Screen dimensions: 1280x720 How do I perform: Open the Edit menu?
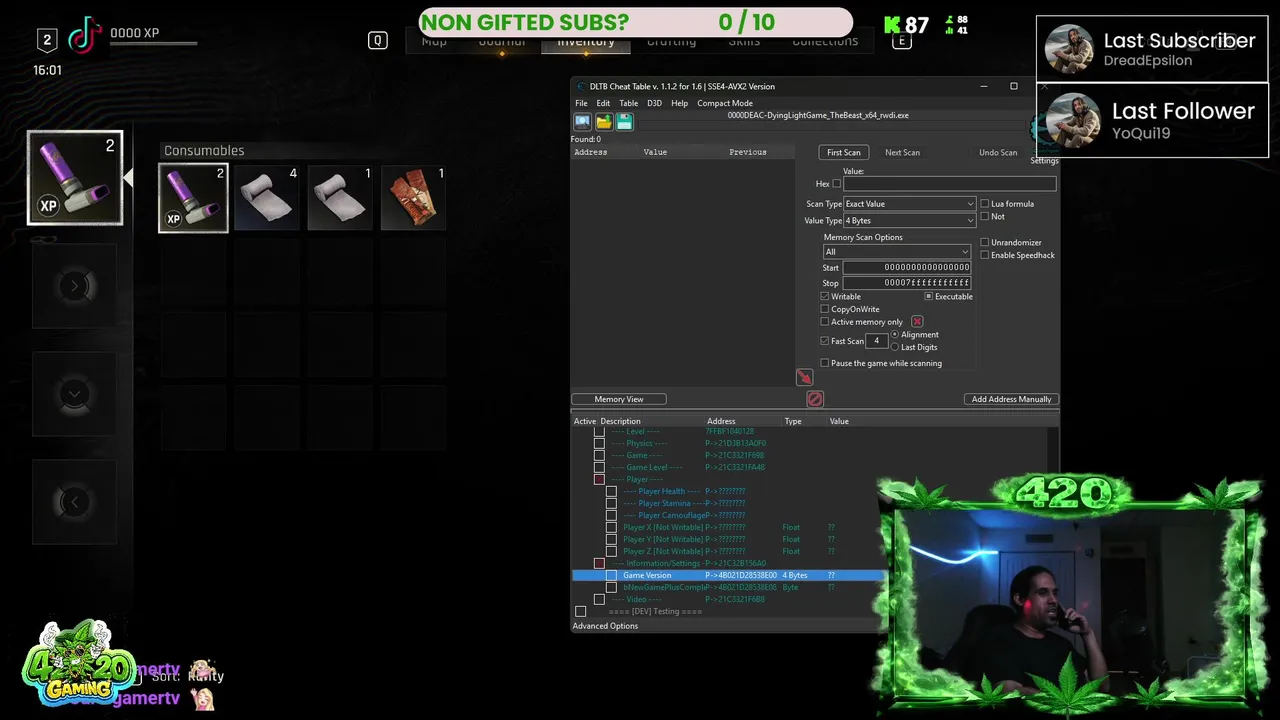[x=603, y=103]
